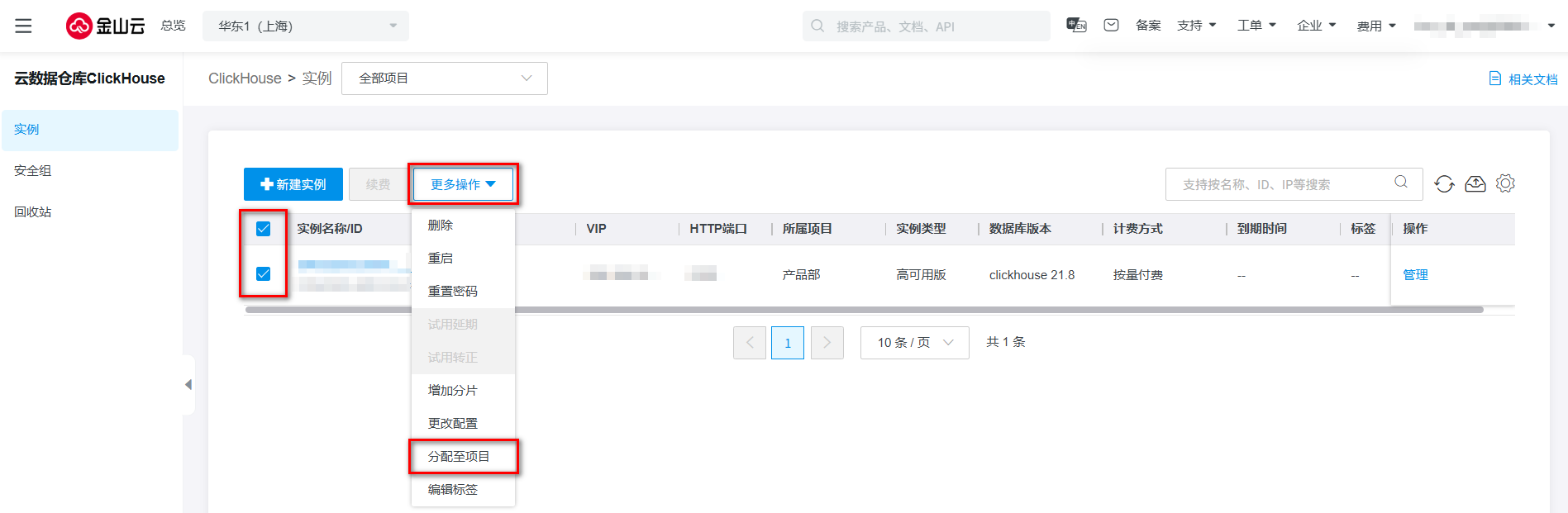Switch language with the translate icon

1076,26
